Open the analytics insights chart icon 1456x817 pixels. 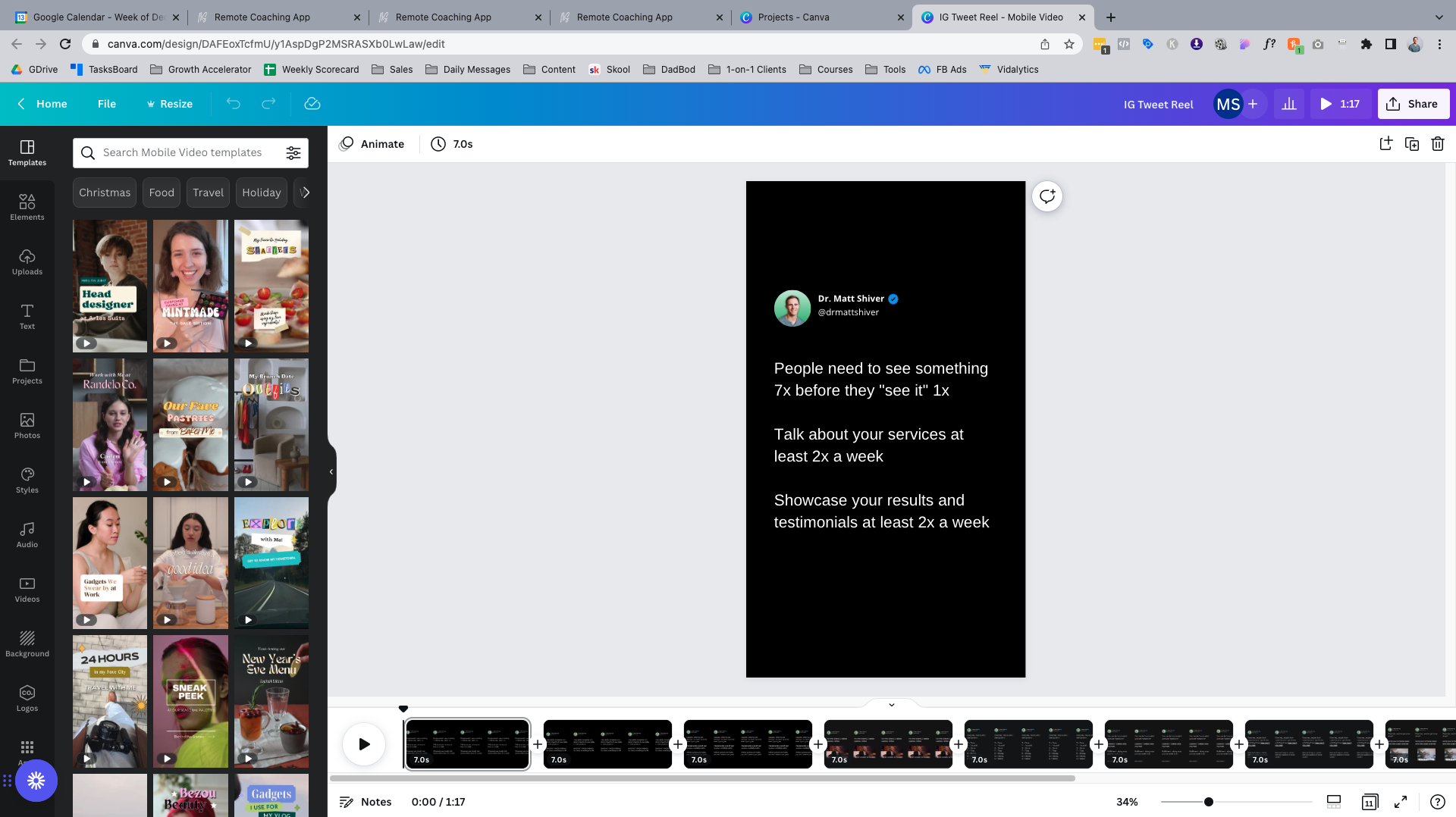pyautogui.click(x=1288, y=104)
